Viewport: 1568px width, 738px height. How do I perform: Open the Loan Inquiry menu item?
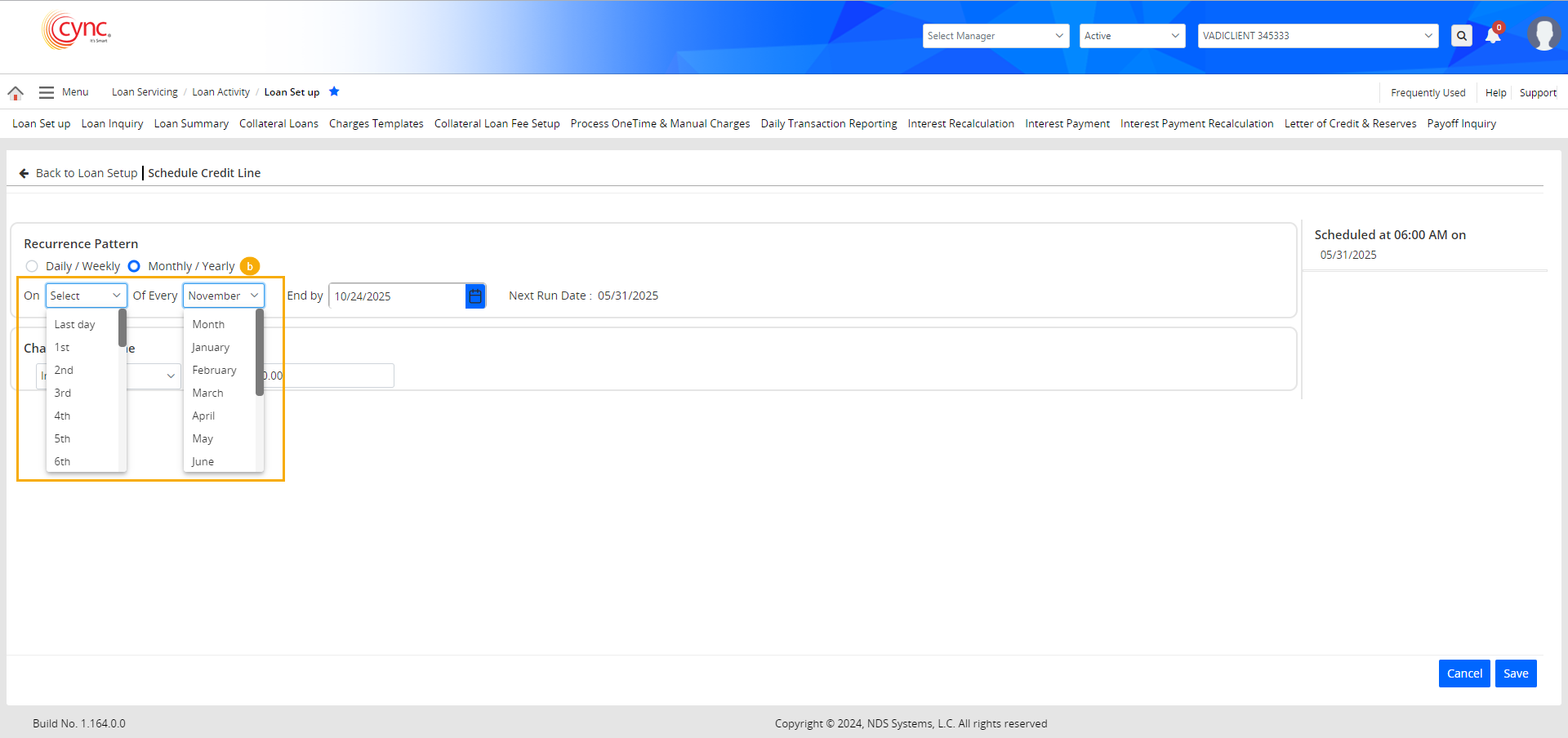coord(112,123)
